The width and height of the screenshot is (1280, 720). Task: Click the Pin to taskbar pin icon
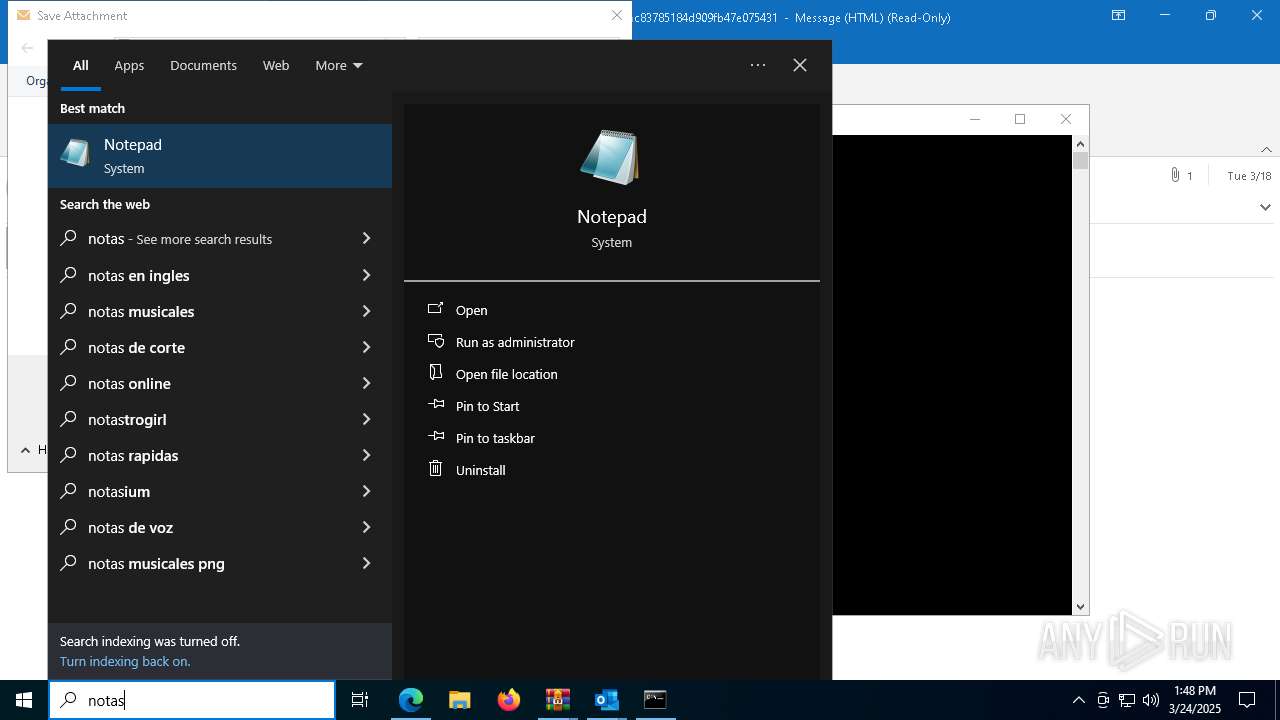[x=436, y=437]
